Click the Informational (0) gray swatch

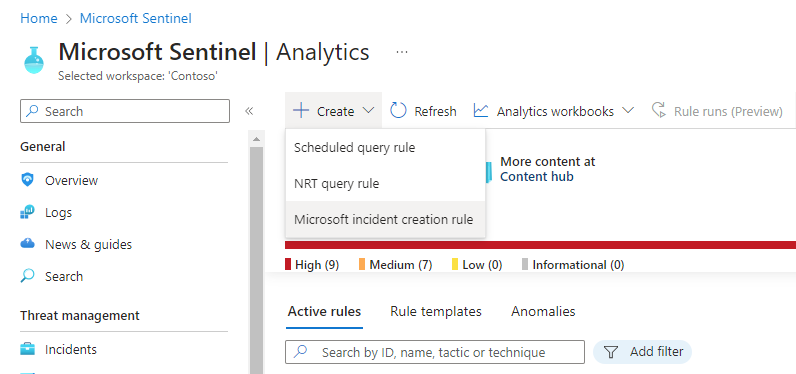pyautogui.click(x=525, y=264)
